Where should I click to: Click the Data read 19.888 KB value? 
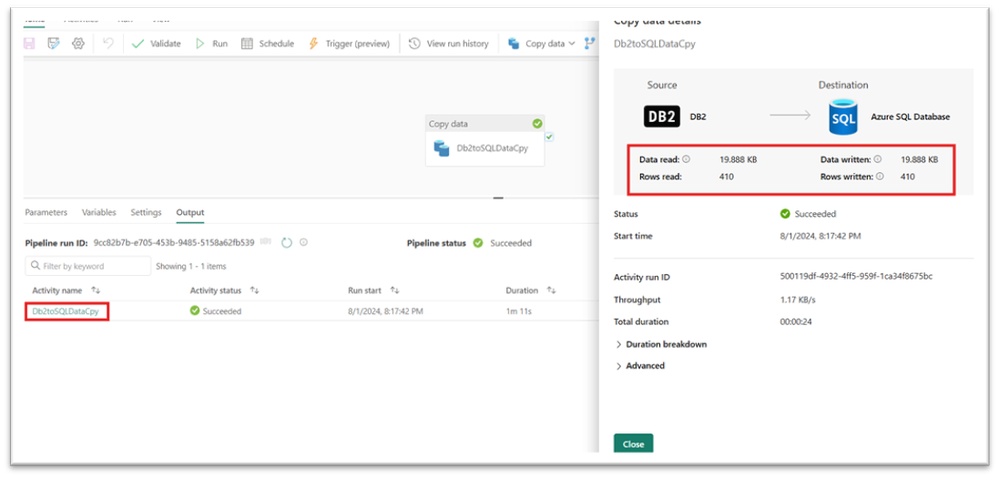[x=738, y=159]
